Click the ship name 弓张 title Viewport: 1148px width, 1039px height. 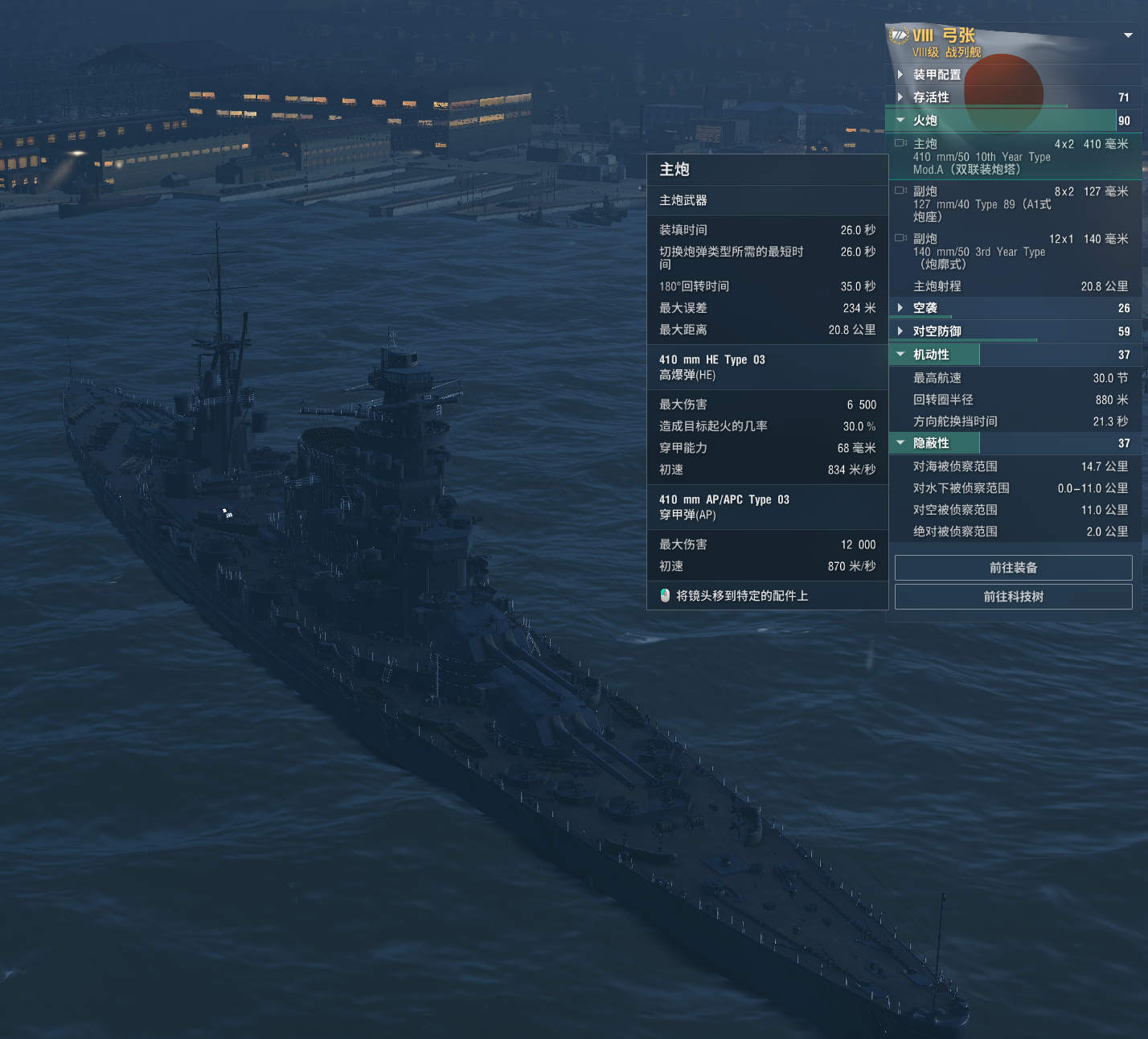coord(958,35)
